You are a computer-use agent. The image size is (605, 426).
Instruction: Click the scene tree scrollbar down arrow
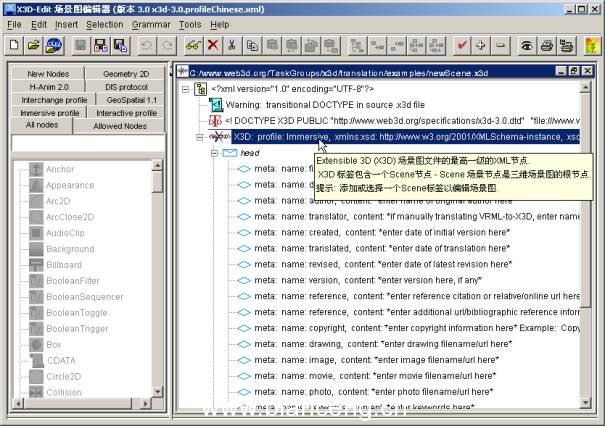[585, 403]
